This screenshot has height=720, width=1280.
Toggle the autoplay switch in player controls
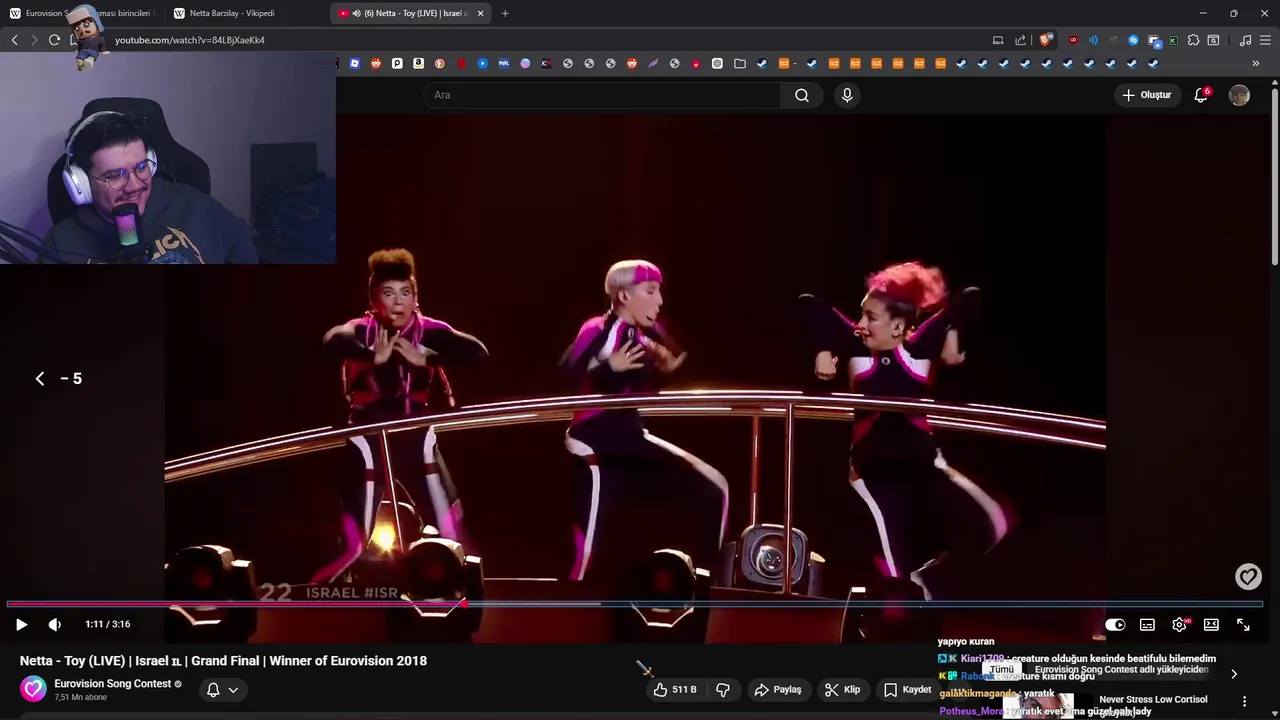[x=1115, y=625]
